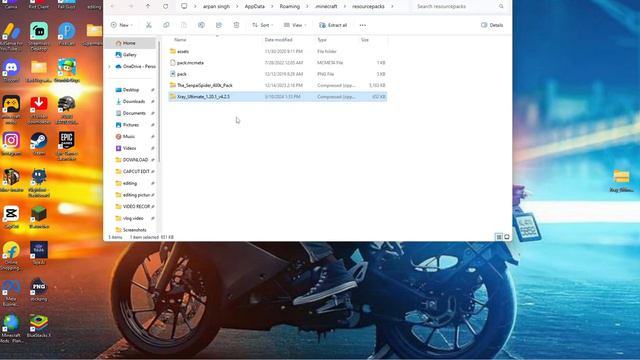Open Documents in Quick access sidebar
This screenshot has height=360, width=640.
131,113
